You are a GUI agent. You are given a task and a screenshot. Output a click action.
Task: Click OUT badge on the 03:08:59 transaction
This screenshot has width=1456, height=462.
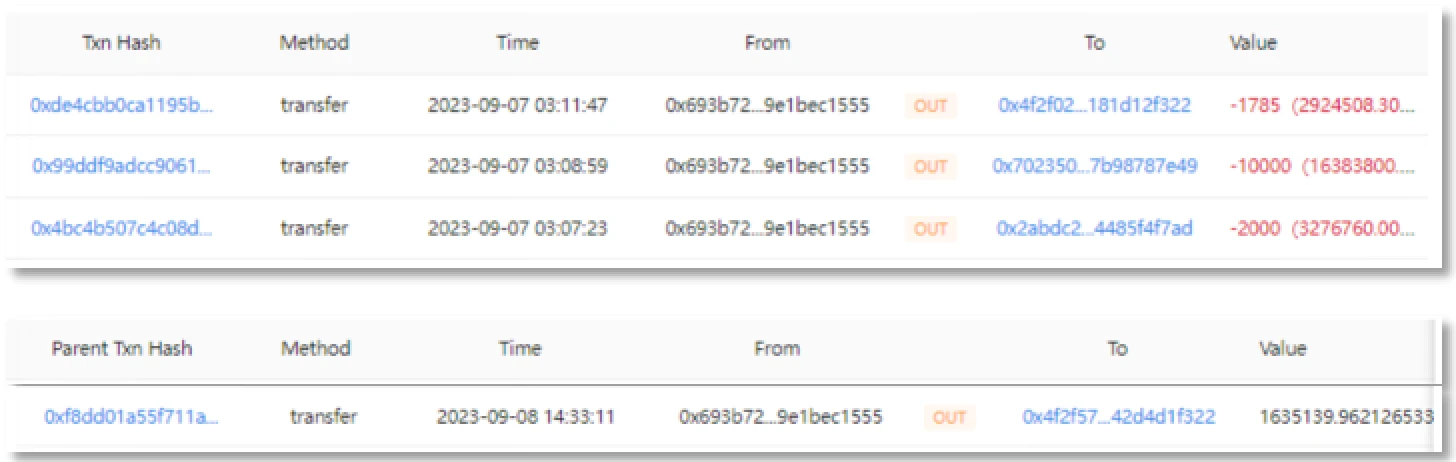[x=930, y=166]
